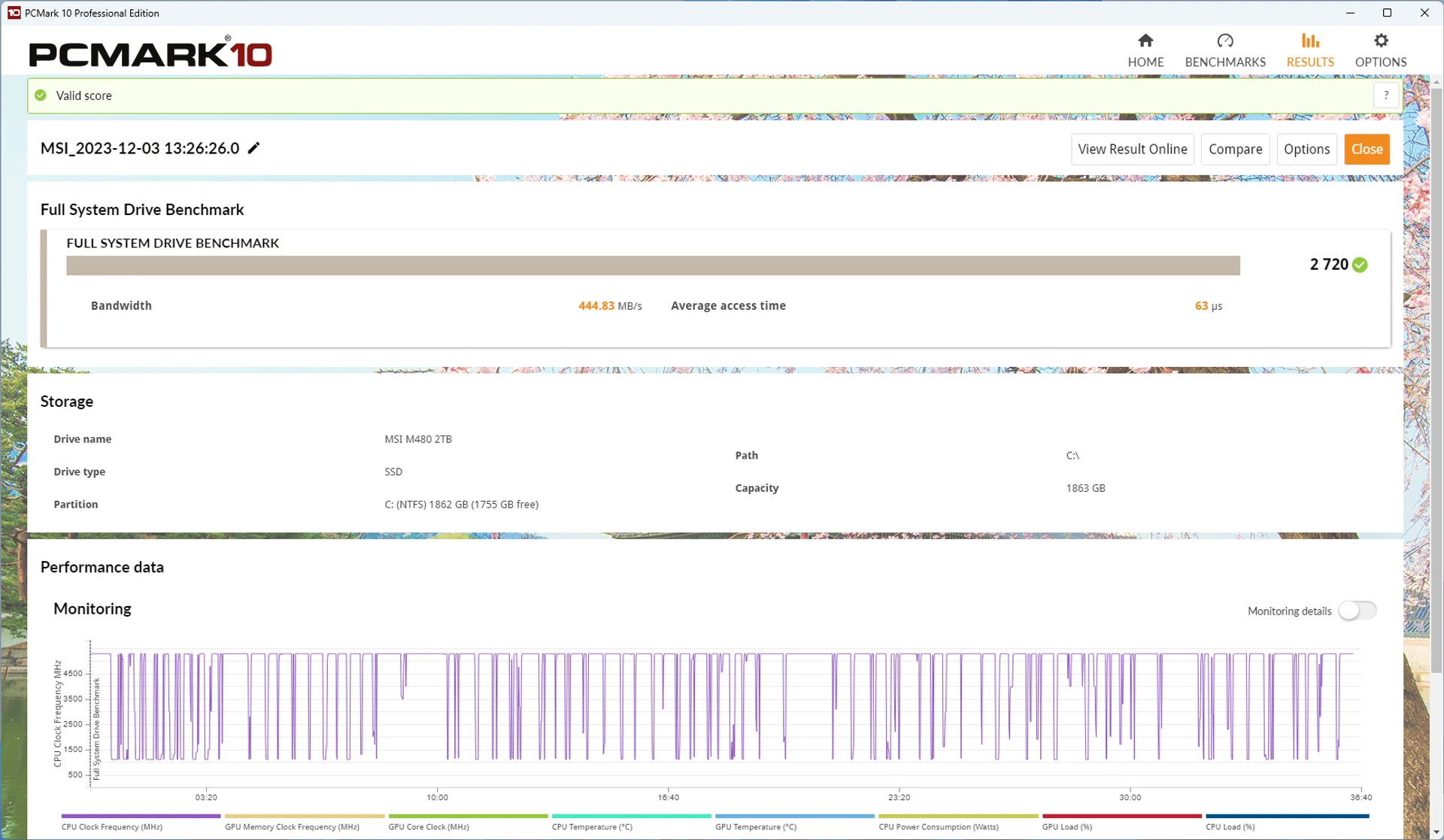The width and height of the screenshot is (1444, 840).
Task: Select GPU Load legend swatch
Action: click(1122, 816)
